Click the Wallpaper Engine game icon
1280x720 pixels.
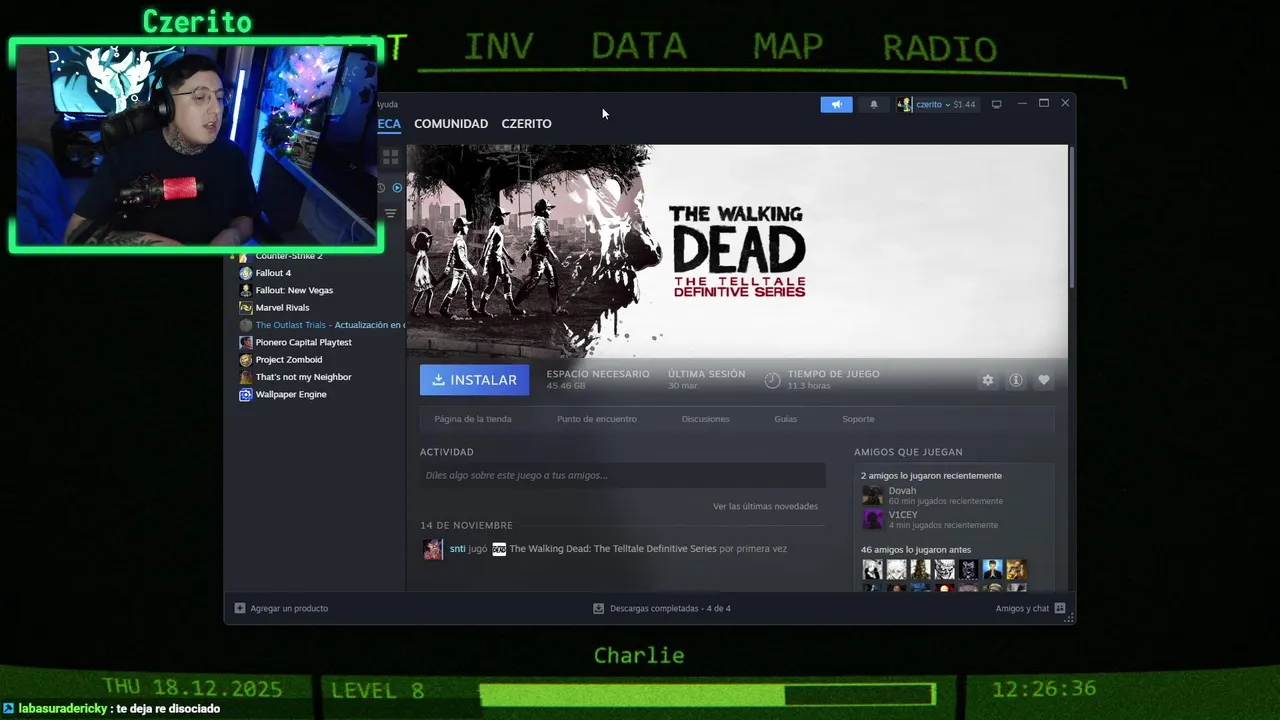click(246, 394)
